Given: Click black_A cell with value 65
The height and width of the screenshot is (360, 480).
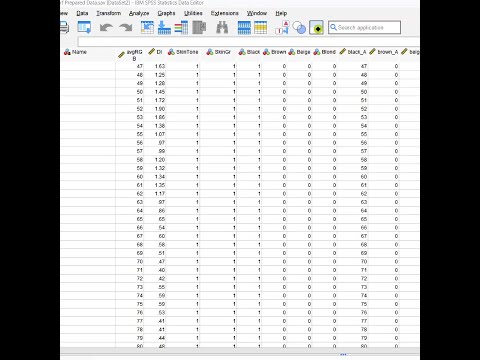Looking at the screenshot, I should point(353,219).
